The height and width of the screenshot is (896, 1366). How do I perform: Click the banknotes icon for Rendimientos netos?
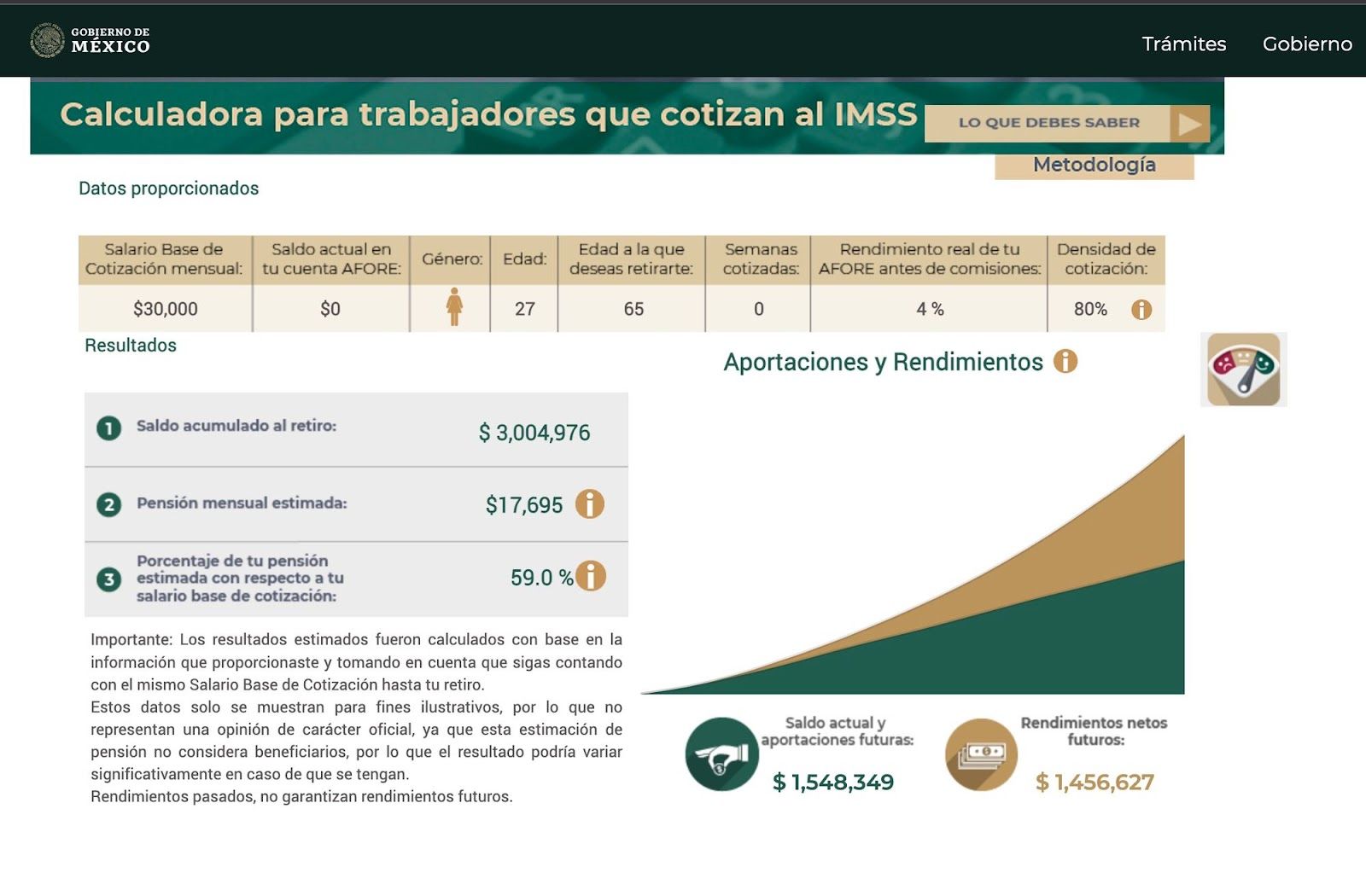(981, 754)
